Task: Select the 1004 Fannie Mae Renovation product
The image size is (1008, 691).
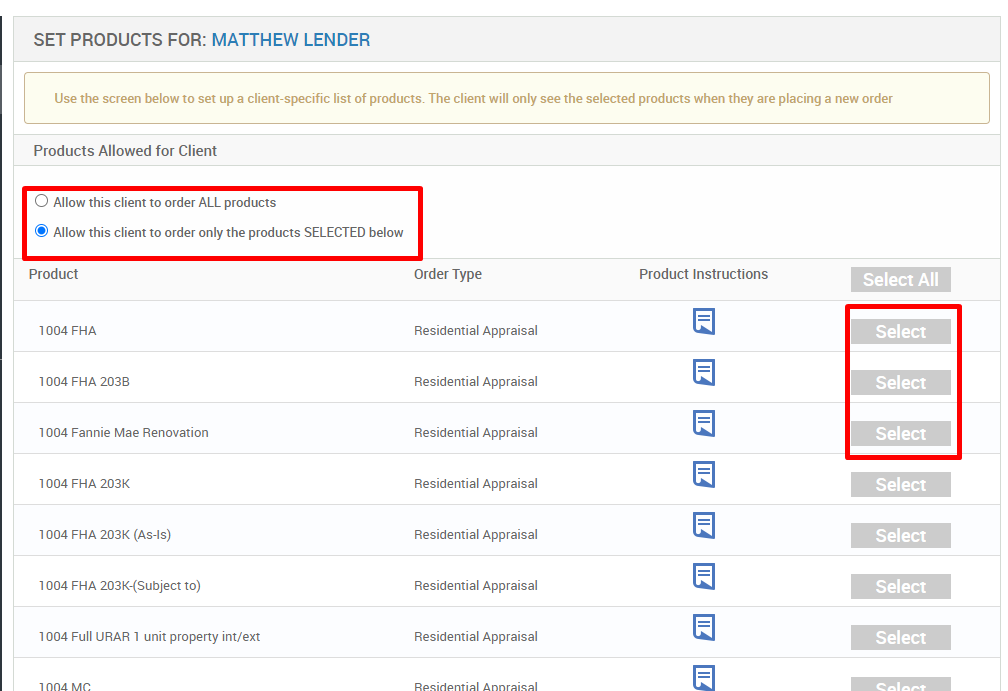Action: [x=900, y=433]
